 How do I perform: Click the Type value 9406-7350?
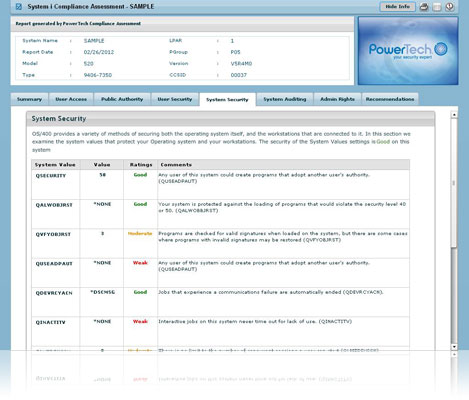pos(98,75)
